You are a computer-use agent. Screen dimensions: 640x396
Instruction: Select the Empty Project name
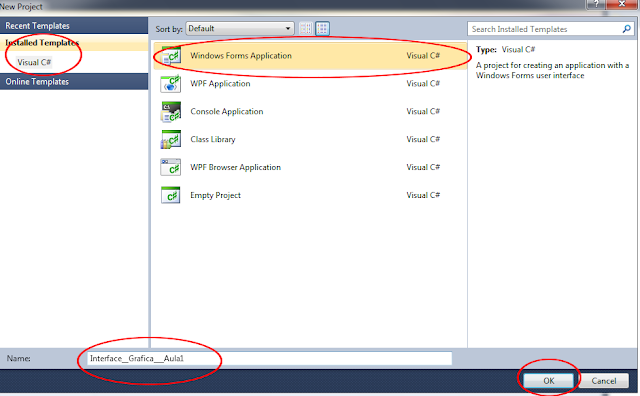coord(215,196)
